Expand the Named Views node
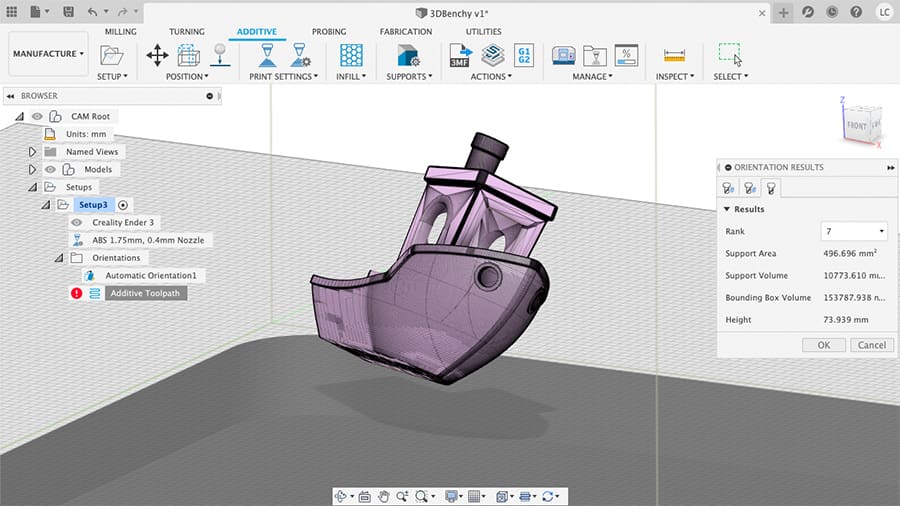The width and height of the screenshot is (900, 506). (32, 152)
